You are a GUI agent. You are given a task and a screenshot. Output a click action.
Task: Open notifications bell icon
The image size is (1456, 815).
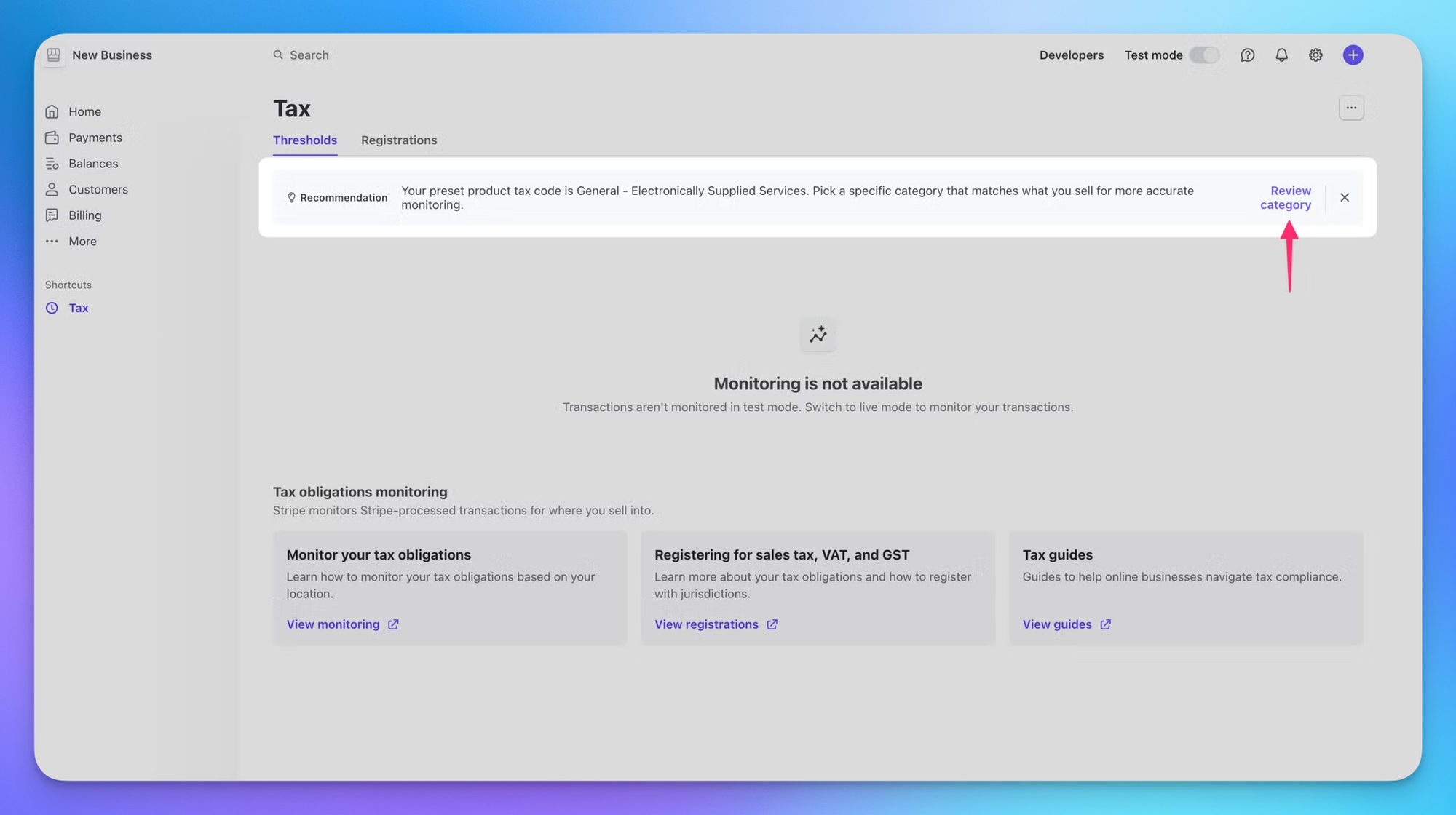pyautogui.click(x=1281, y=55)
